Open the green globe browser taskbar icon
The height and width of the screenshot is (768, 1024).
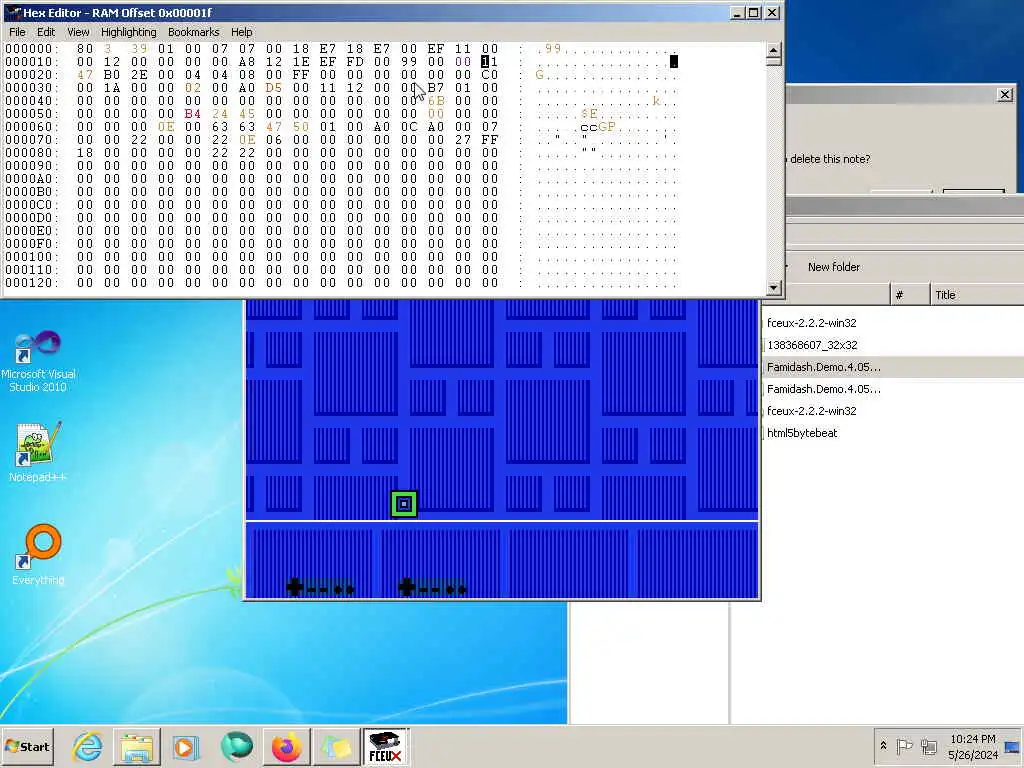pyautogui.click(x=236, y=746)
